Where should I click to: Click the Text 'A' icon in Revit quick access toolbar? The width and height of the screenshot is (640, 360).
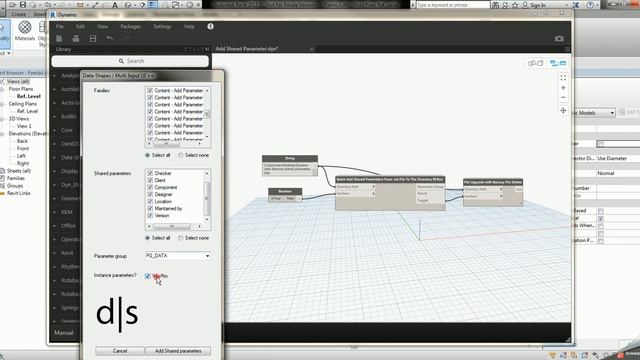pos(115,5)
